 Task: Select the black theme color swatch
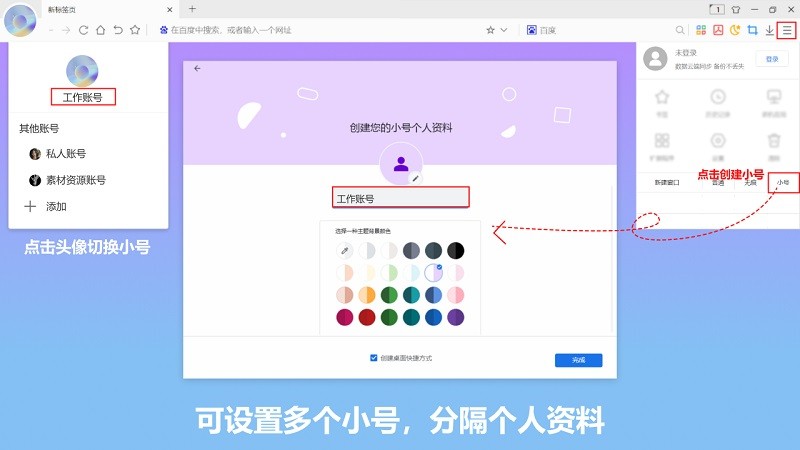pos(456,251)
